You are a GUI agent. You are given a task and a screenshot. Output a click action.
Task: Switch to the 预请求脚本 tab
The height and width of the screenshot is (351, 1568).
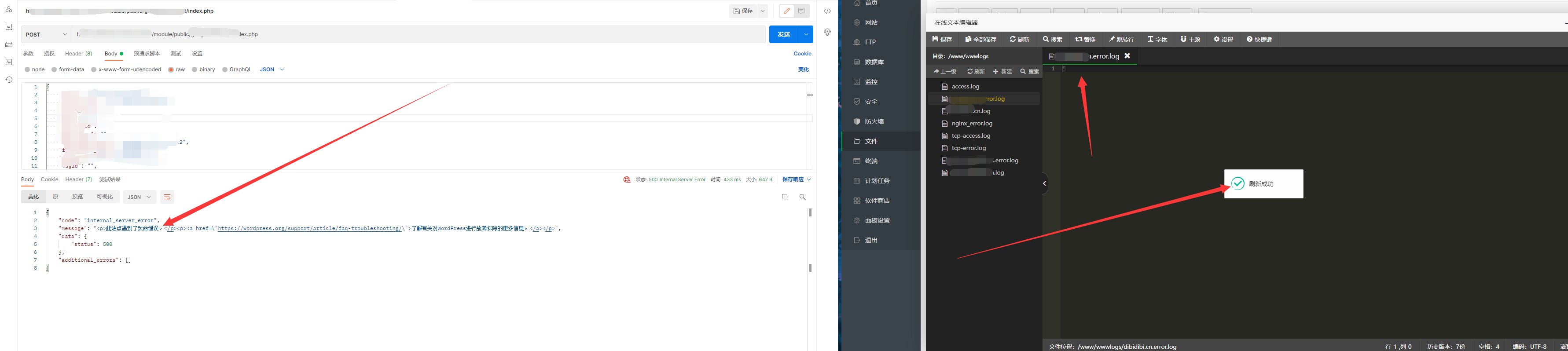(x=147, y=54)
